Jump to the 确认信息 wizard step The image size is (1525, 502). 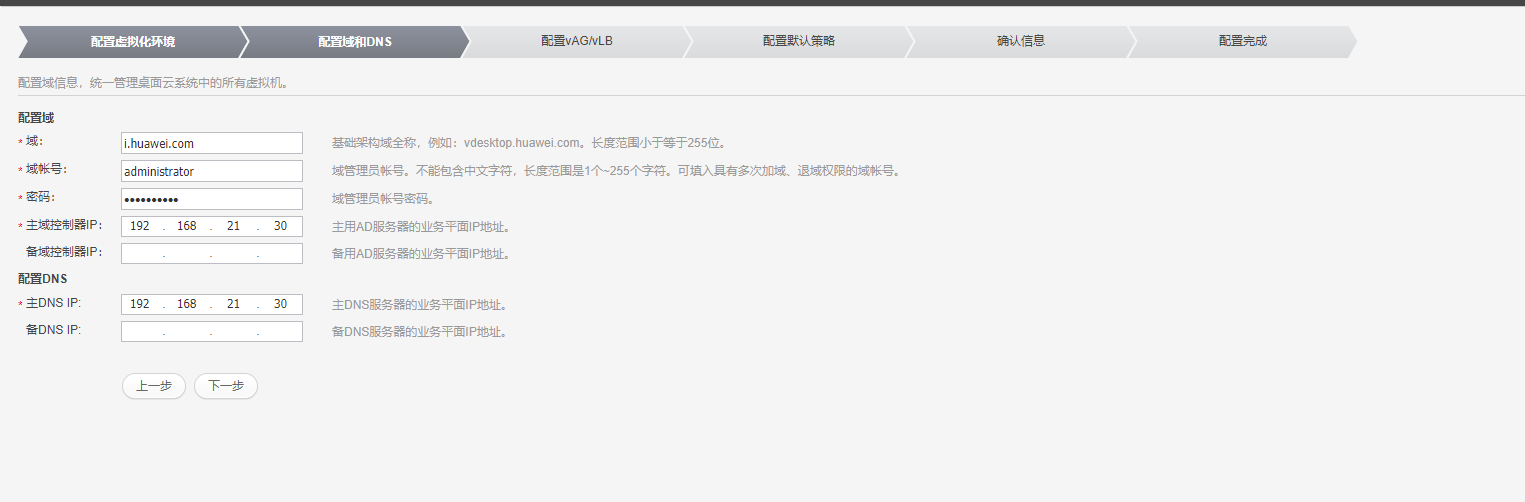1020,41
